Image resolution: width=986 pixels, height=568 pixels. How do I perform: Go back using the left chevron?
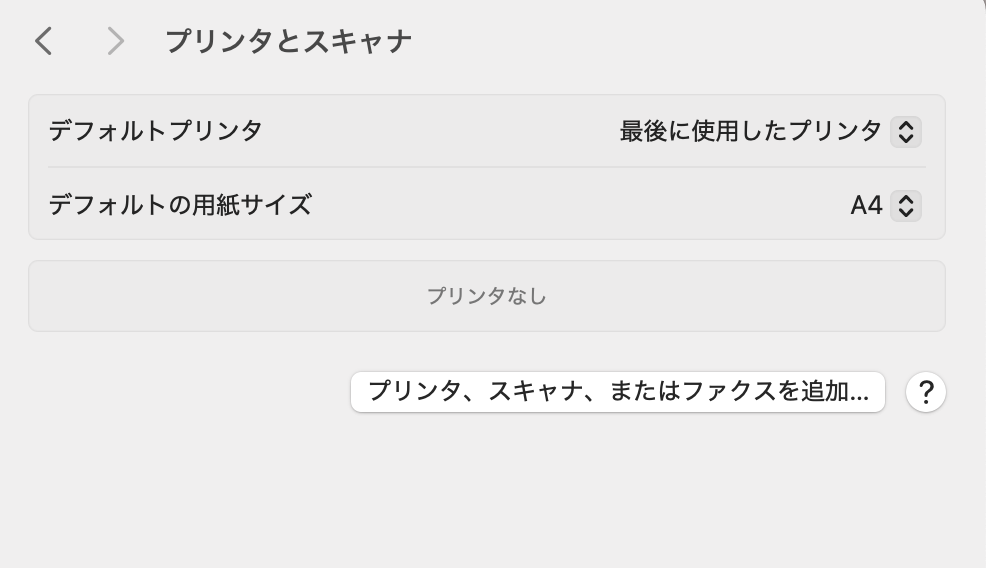[x=43, y=42]
